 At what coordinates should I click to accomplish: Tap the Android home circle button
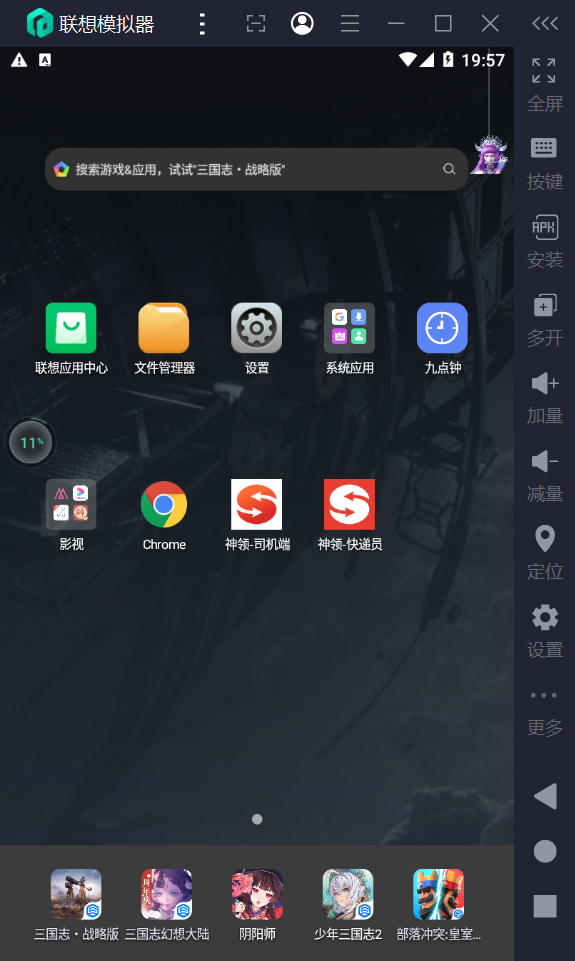(545, 851)
